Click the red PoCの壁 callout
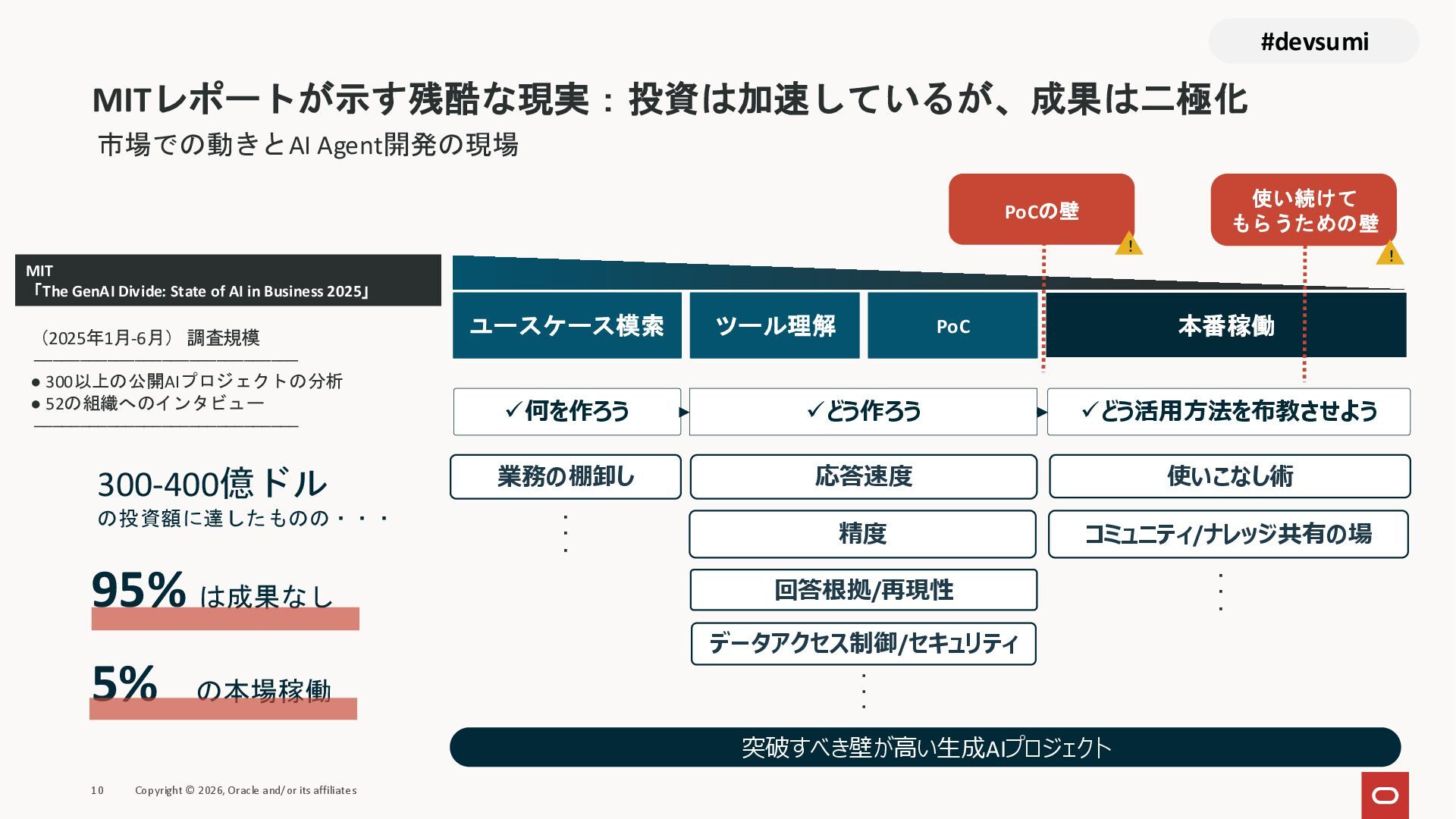Image resolution: width=1456 pixels, height=819 pixels. pyautogui.click(x=1040, y=209)
